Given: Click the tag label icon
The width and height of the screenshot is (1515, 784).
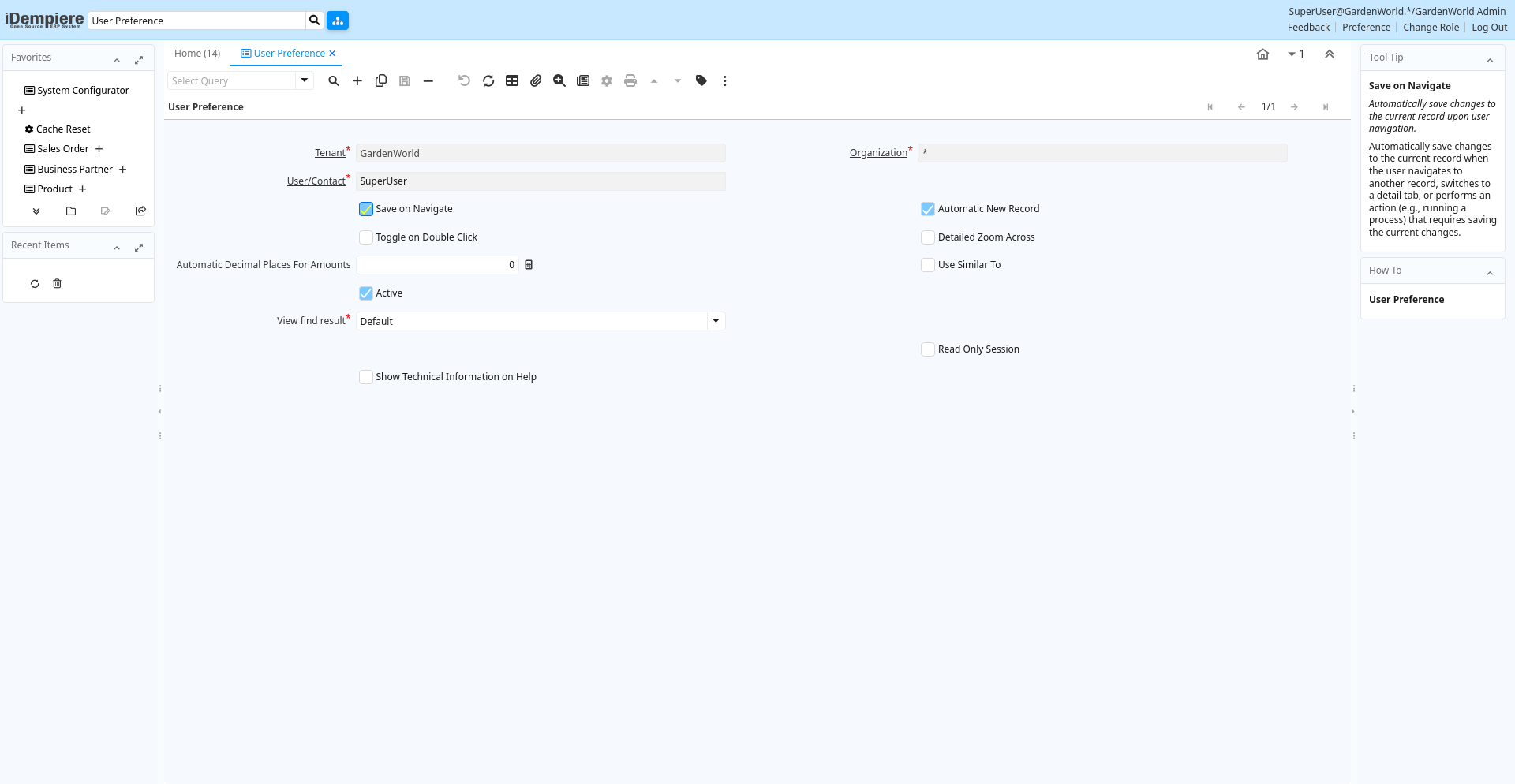Looking at the screenshot, I should tap(701, 80).
